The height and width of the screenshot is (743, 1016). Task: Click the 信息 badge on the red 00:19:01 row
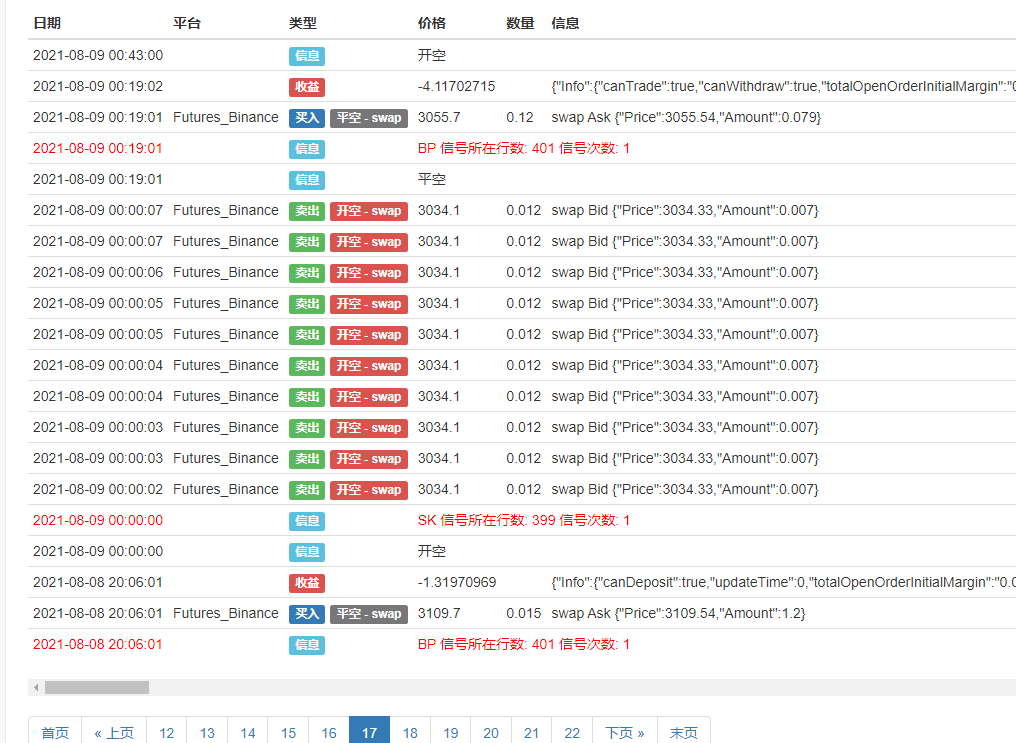click(307, 149)
